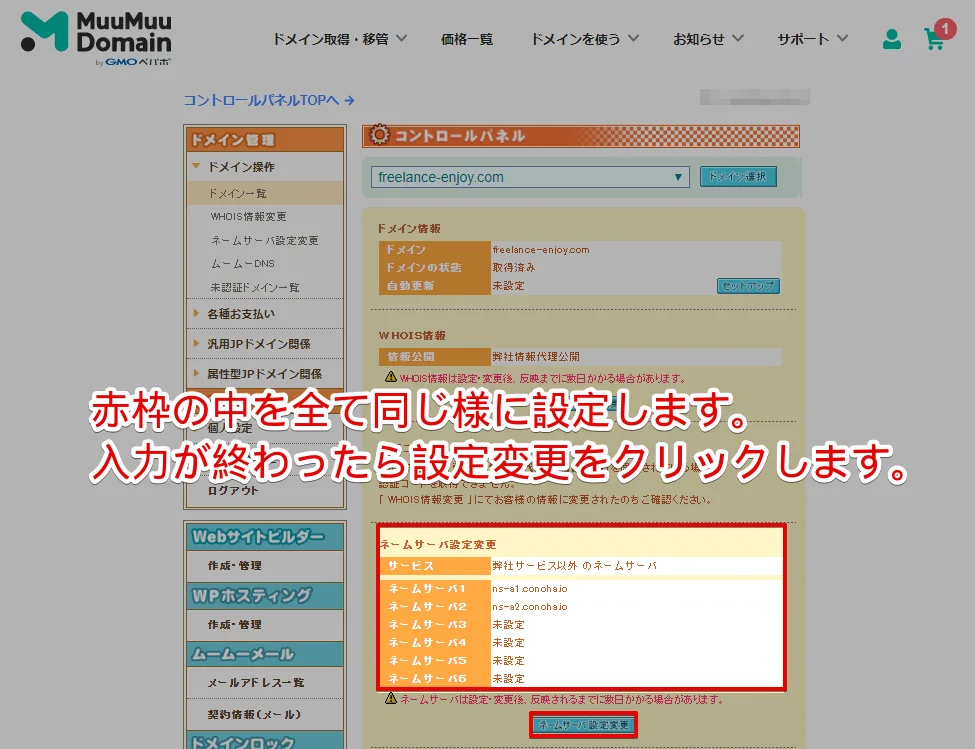Click ログアウト in sidebar
Screen dimensions: 975x749
click(233, 490)
